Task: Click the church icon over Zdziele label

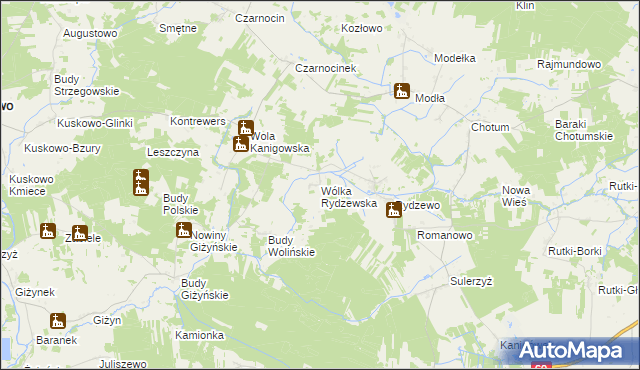Action: coord(80,233)
